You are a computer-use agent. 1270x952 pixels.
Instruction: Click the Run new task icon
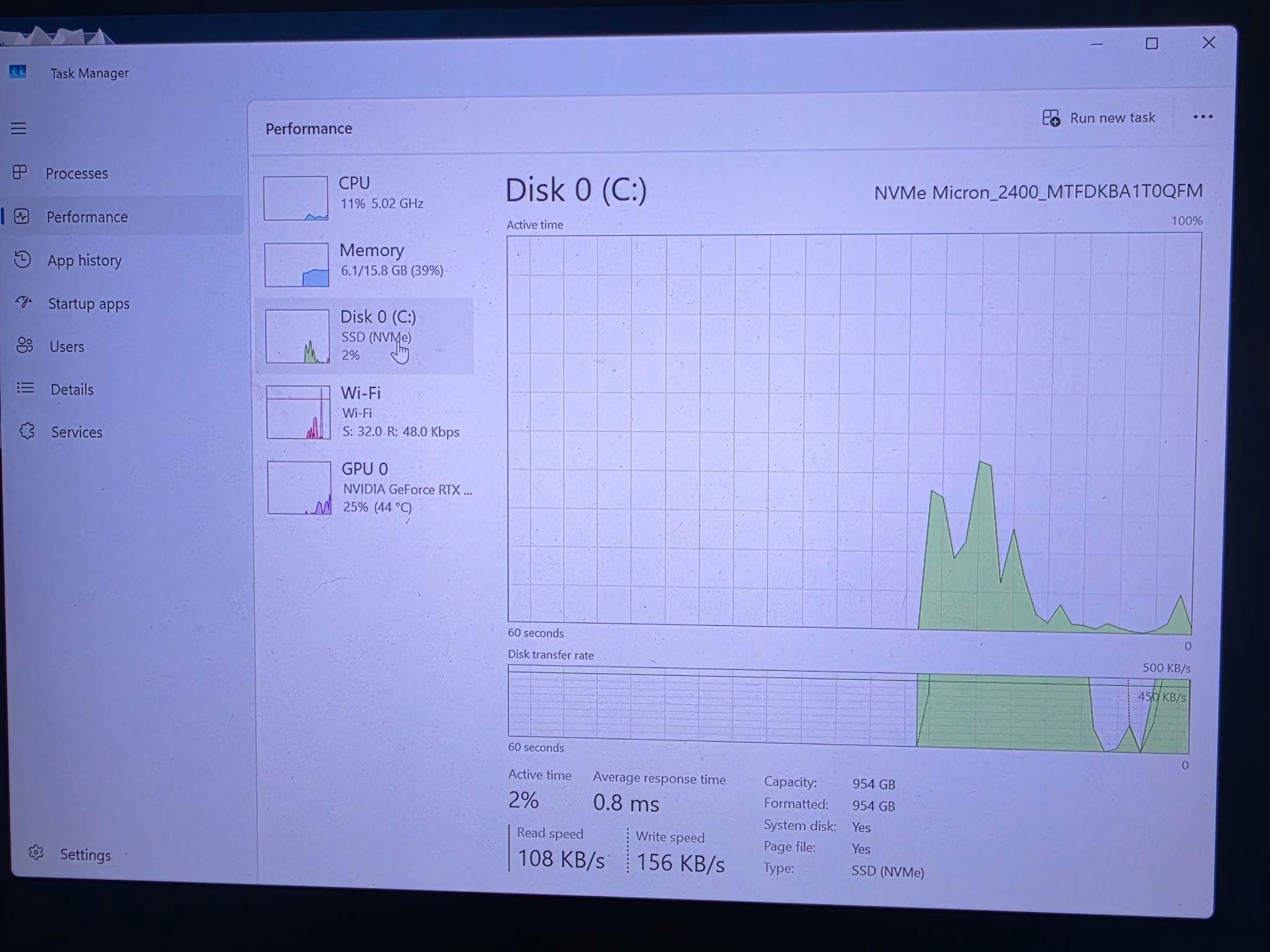pos(1051,118)
